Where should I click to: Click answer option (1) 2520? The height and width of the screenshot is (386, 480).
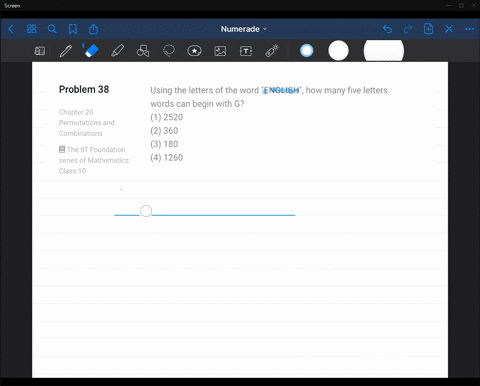(x=167, y=117)
